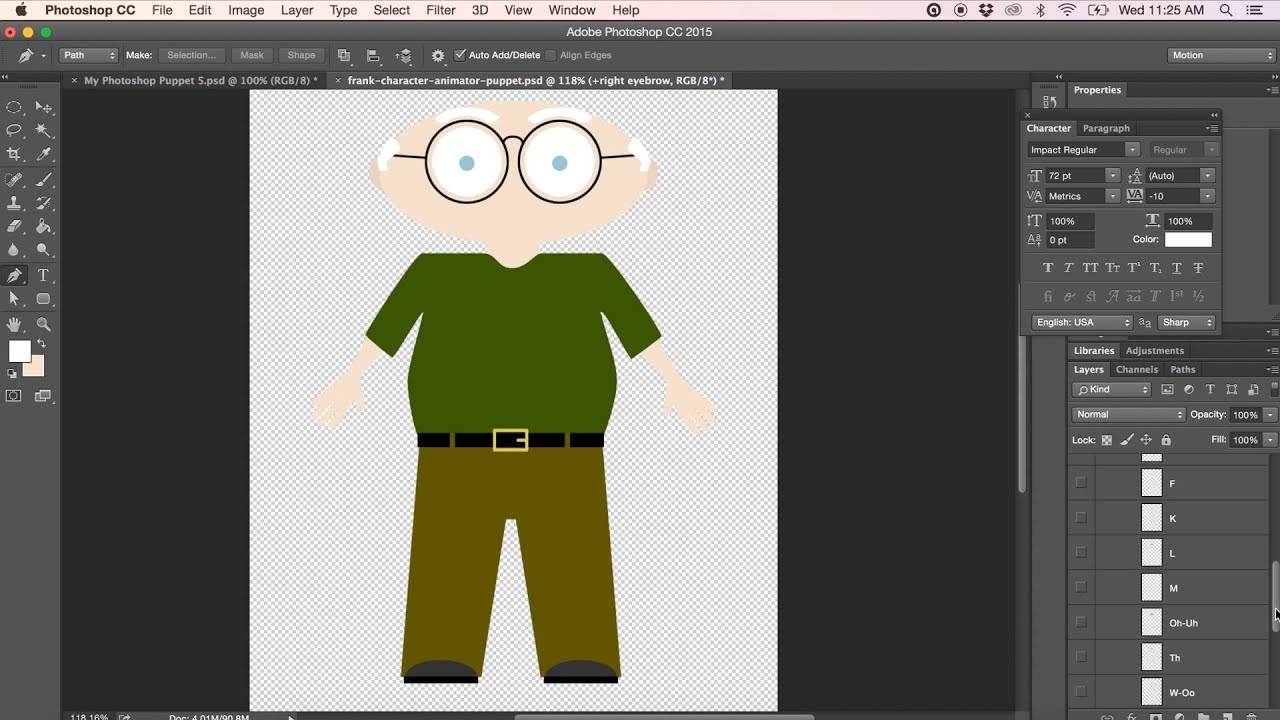Select the Horizontal Type tool
The height and width of the screenshot is (720, 1280).
[x=44, y=275]
